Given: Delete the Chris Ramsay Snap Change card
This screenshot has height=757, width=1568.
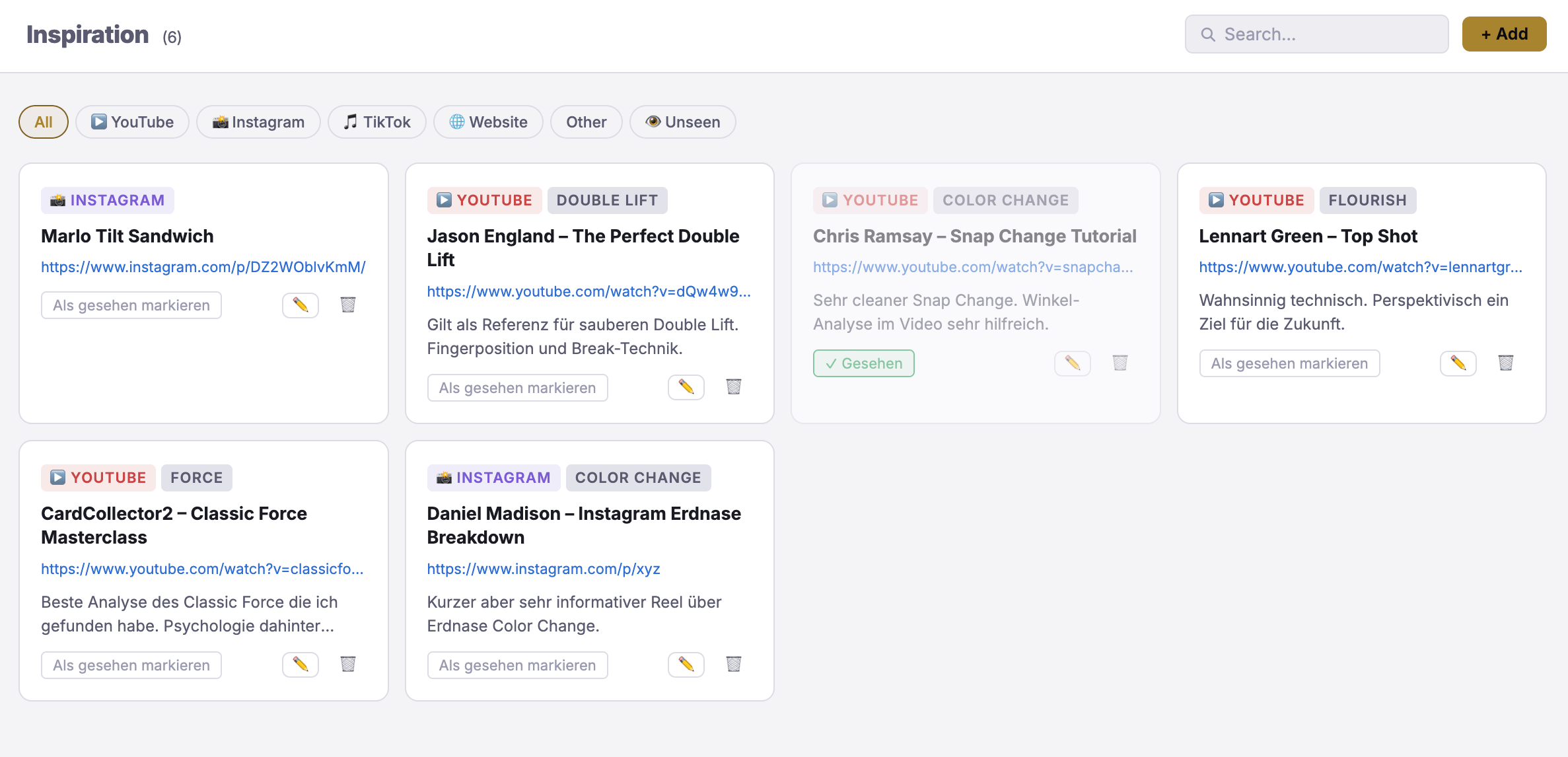Looking at the screenshot, I should [x=1120, y=363].
